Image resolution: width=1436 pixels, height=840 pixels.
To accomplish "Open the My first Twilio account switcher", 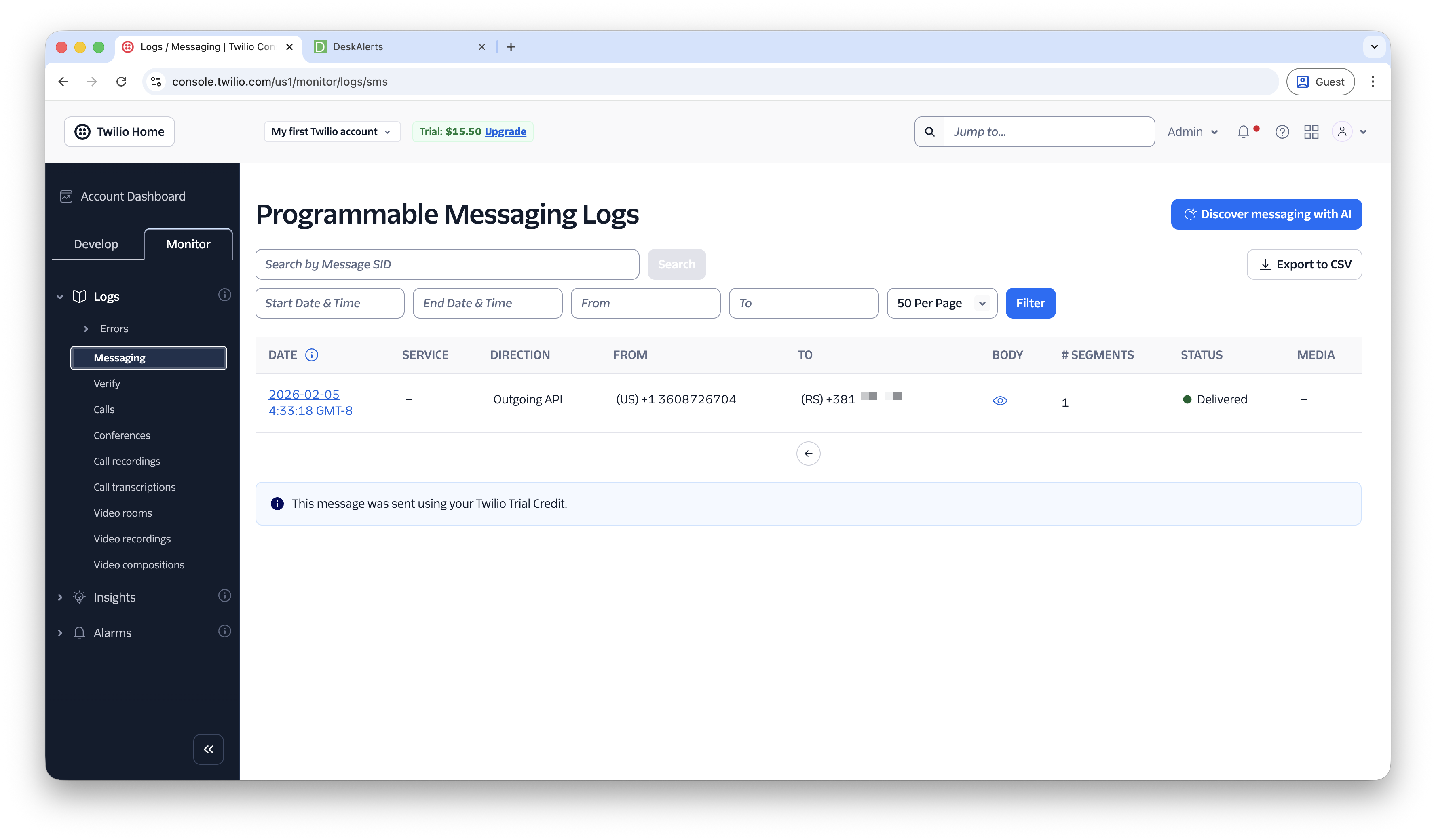I will [x=332, y=131].
